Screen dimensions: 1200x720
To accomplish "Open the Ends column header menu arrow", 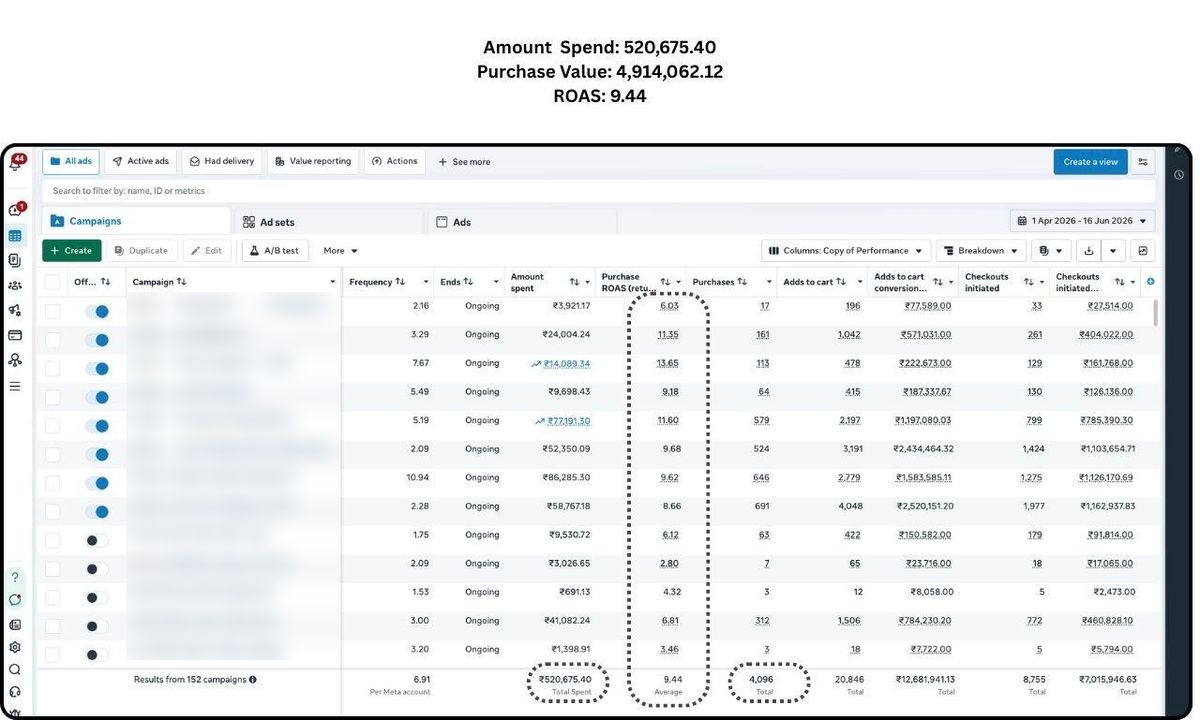I will click(x=496, y=282).
